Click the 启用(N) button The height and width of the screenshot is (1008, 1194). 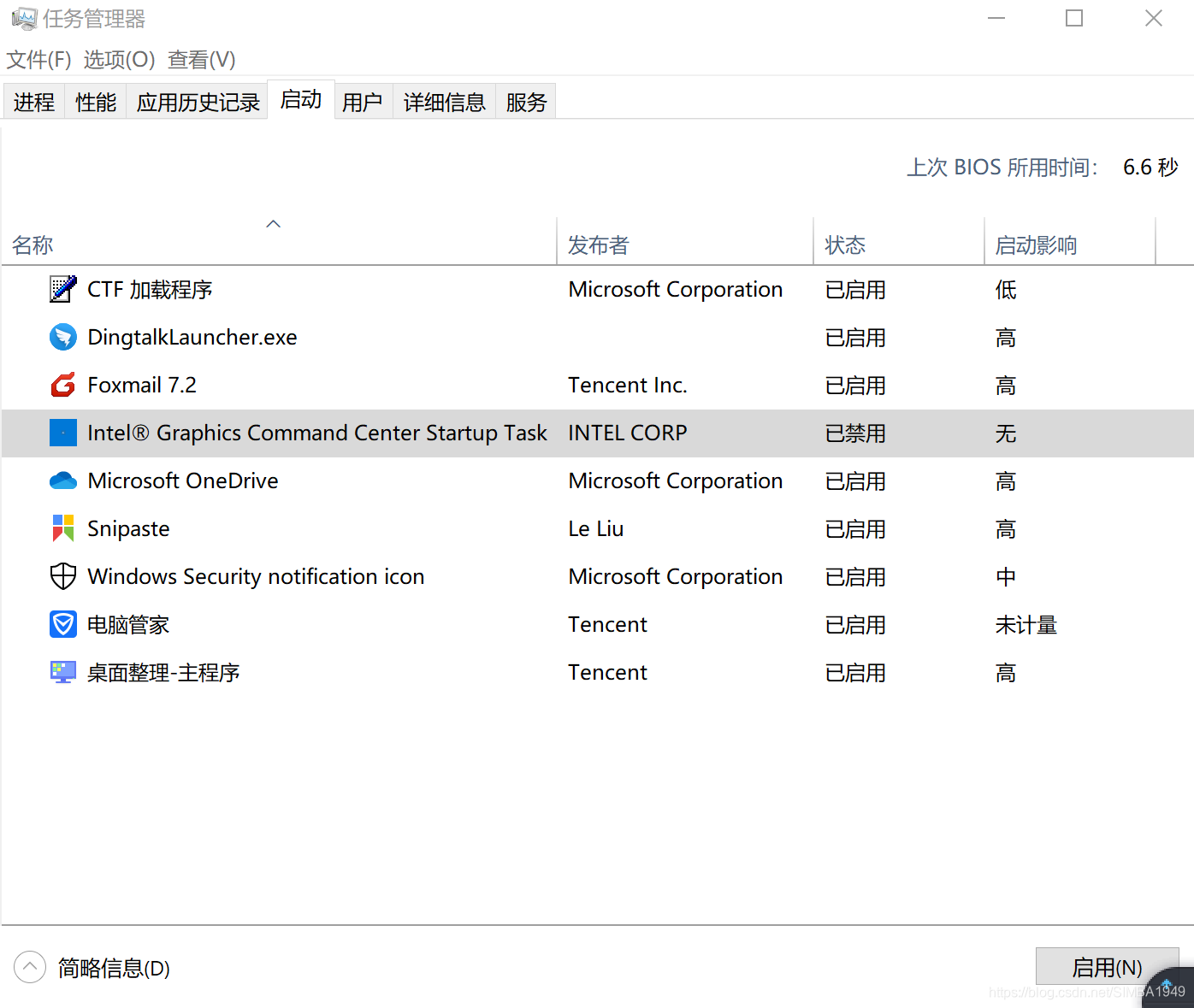1107,967
